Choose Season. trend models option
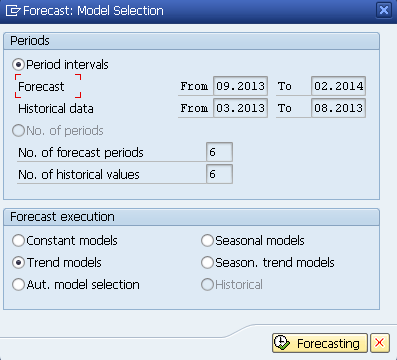The height and width of the screenshot is (360, 397). [x=207, y=262]
